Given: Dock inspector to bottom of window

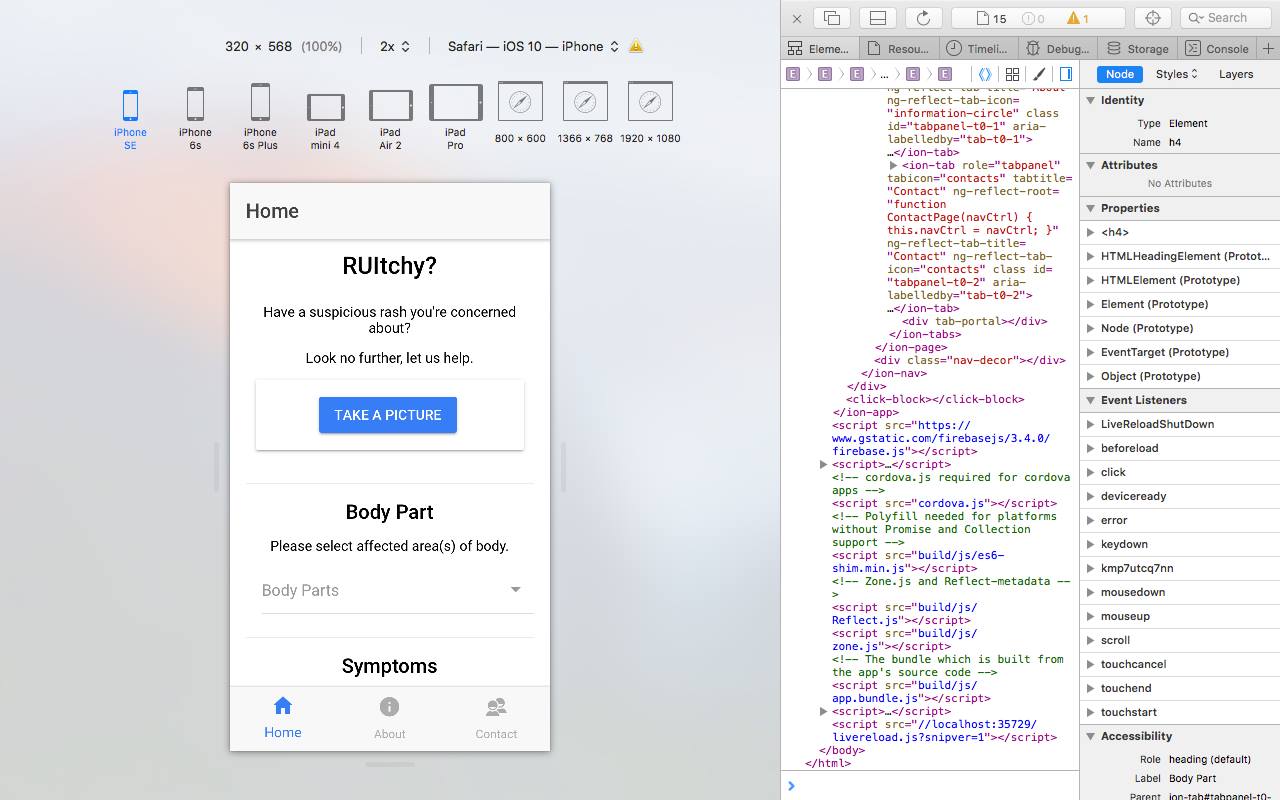Looking at the screenshot, I should [x=877, y=18].
